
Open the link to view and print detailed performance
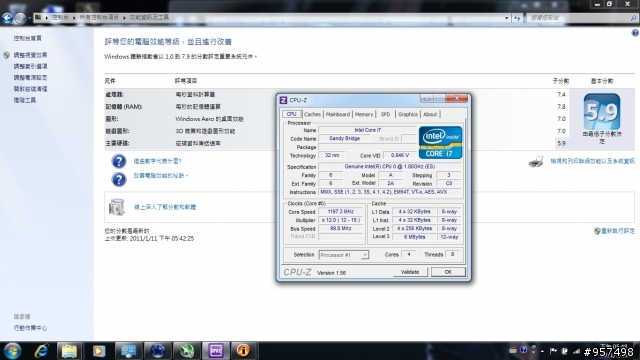tap(592, 161)
